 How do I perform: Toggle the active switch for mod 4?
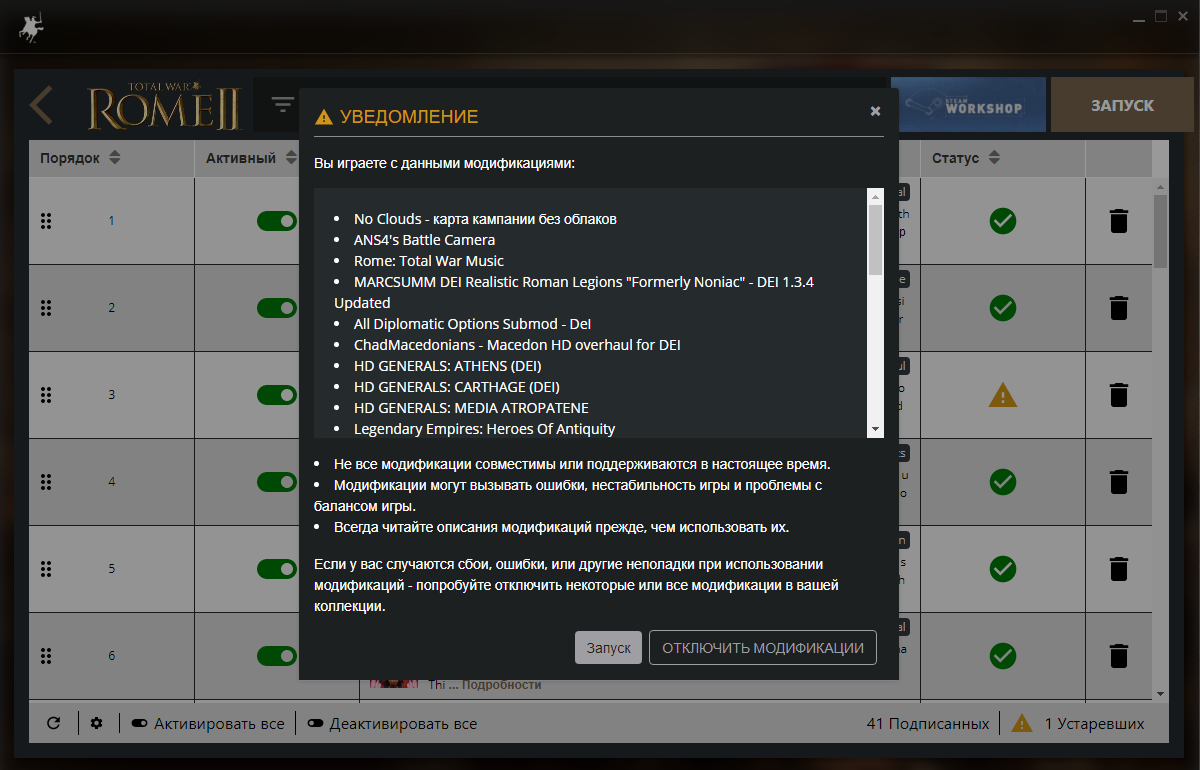coord(277,482)
